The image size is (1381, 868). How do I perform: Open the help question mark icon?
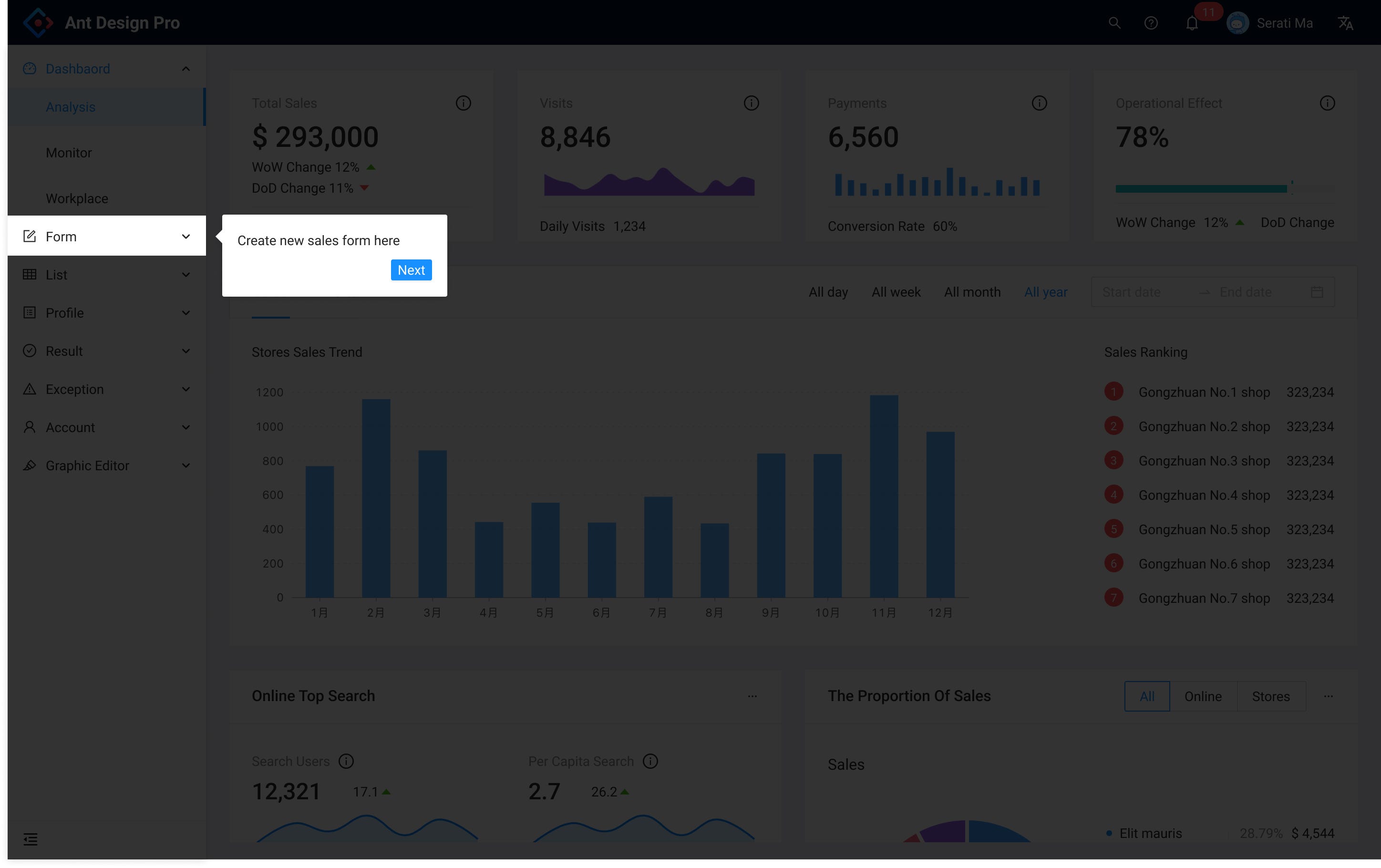(x=1151, y=23)
